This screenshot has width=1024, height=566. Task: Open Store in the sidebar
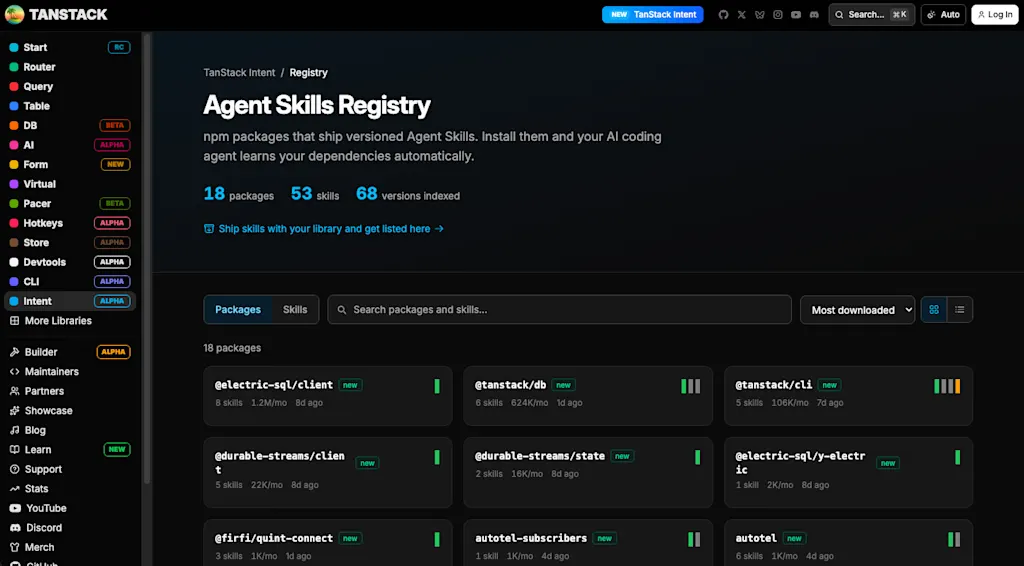pyautogui.click(x=70, y=242)
